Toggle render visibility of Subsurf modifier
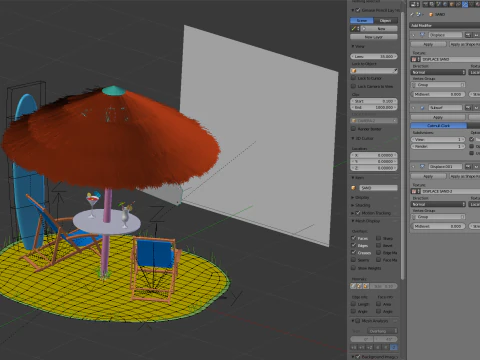The width and height of the screenshot is (480, 360). click(x=468, y=108)
